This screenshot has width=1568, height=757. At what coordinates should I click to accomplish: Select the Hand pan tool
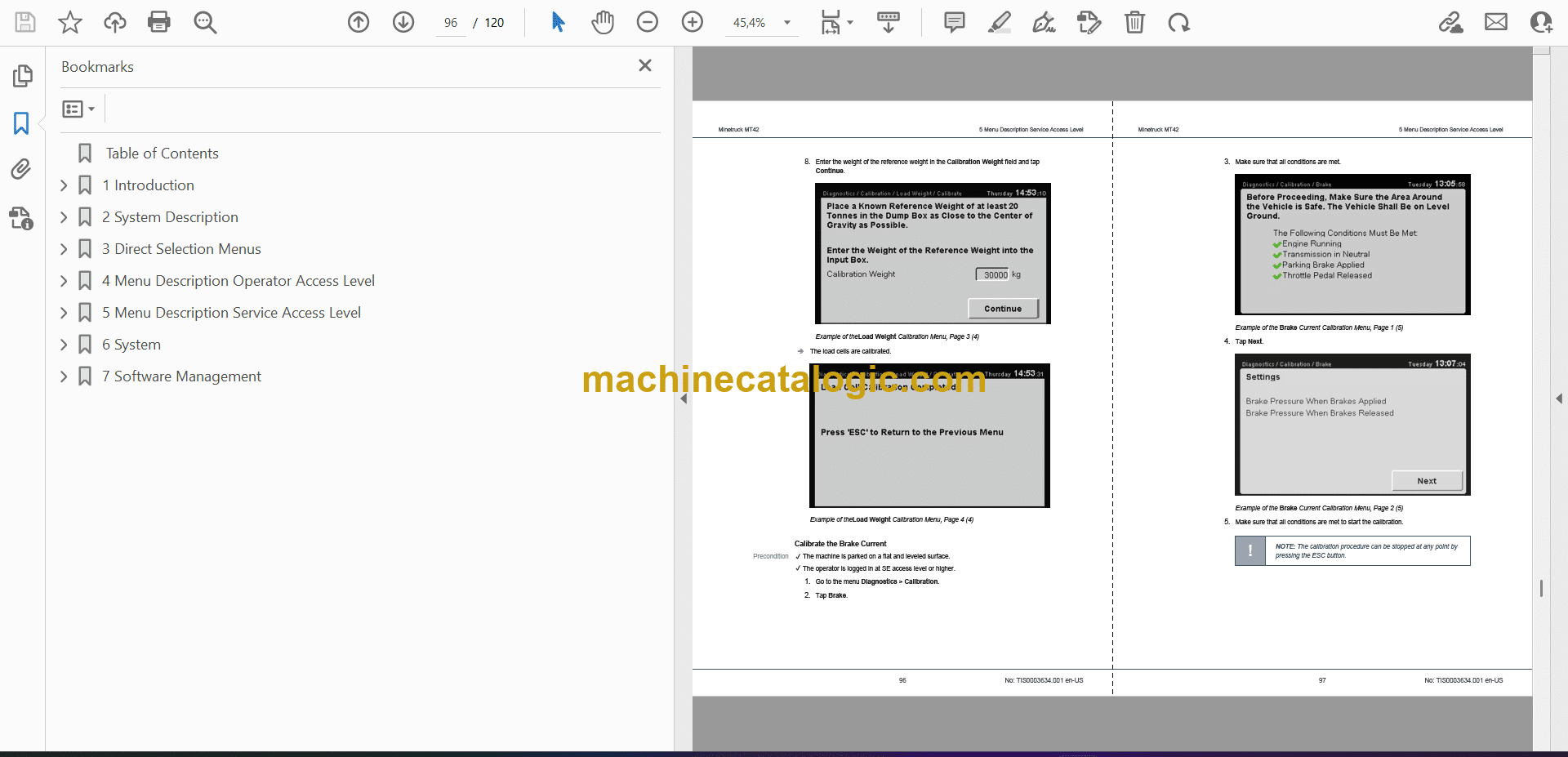603,22
